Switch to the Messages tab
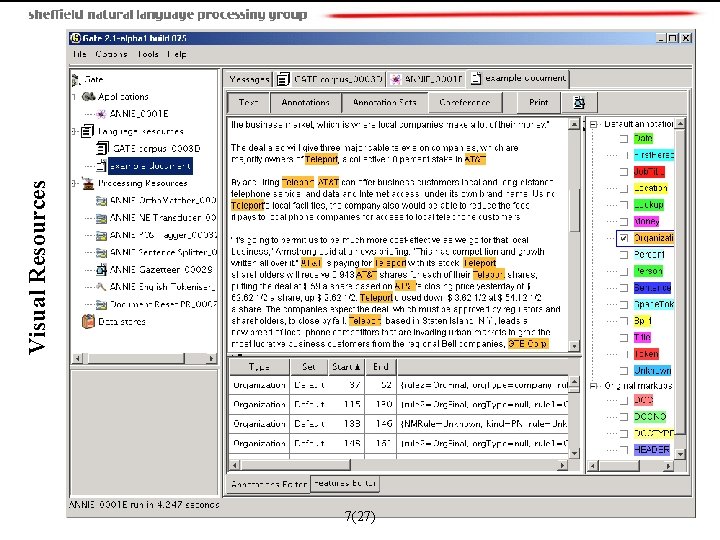 click(x=249, y=79)
